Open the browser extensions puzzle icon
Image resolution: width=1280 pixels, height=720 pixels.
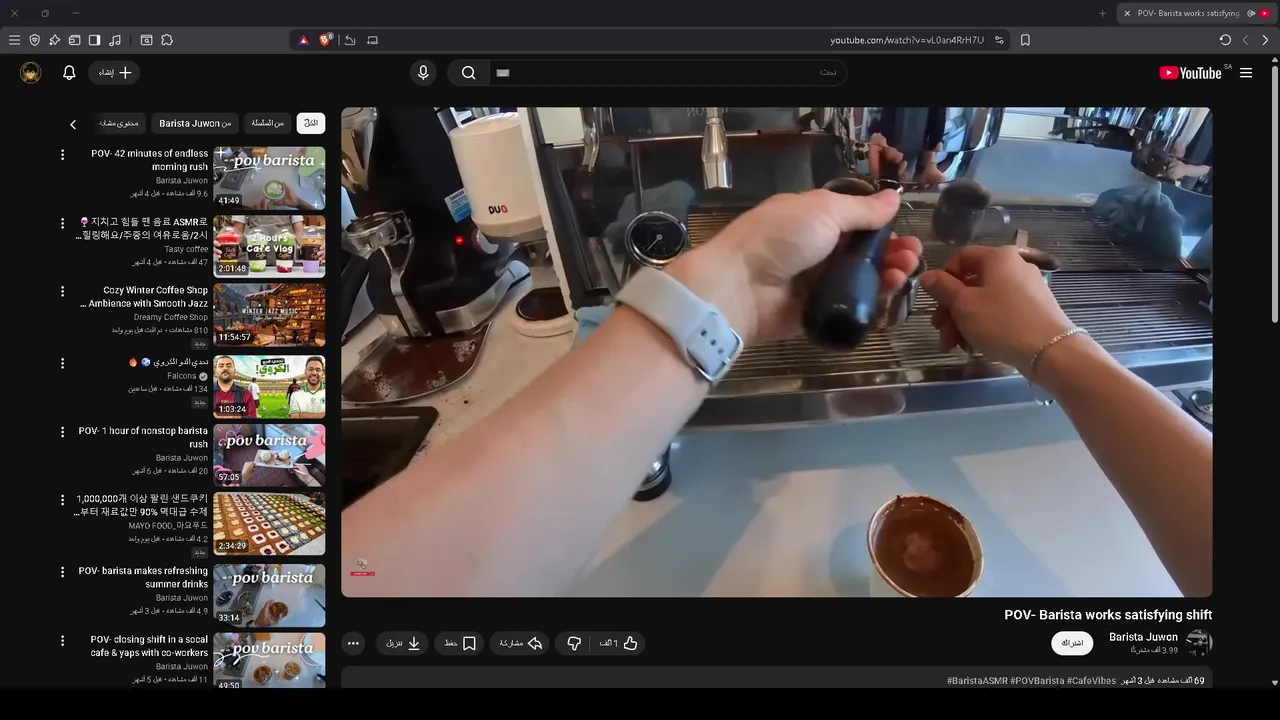[x=167, y=40]
